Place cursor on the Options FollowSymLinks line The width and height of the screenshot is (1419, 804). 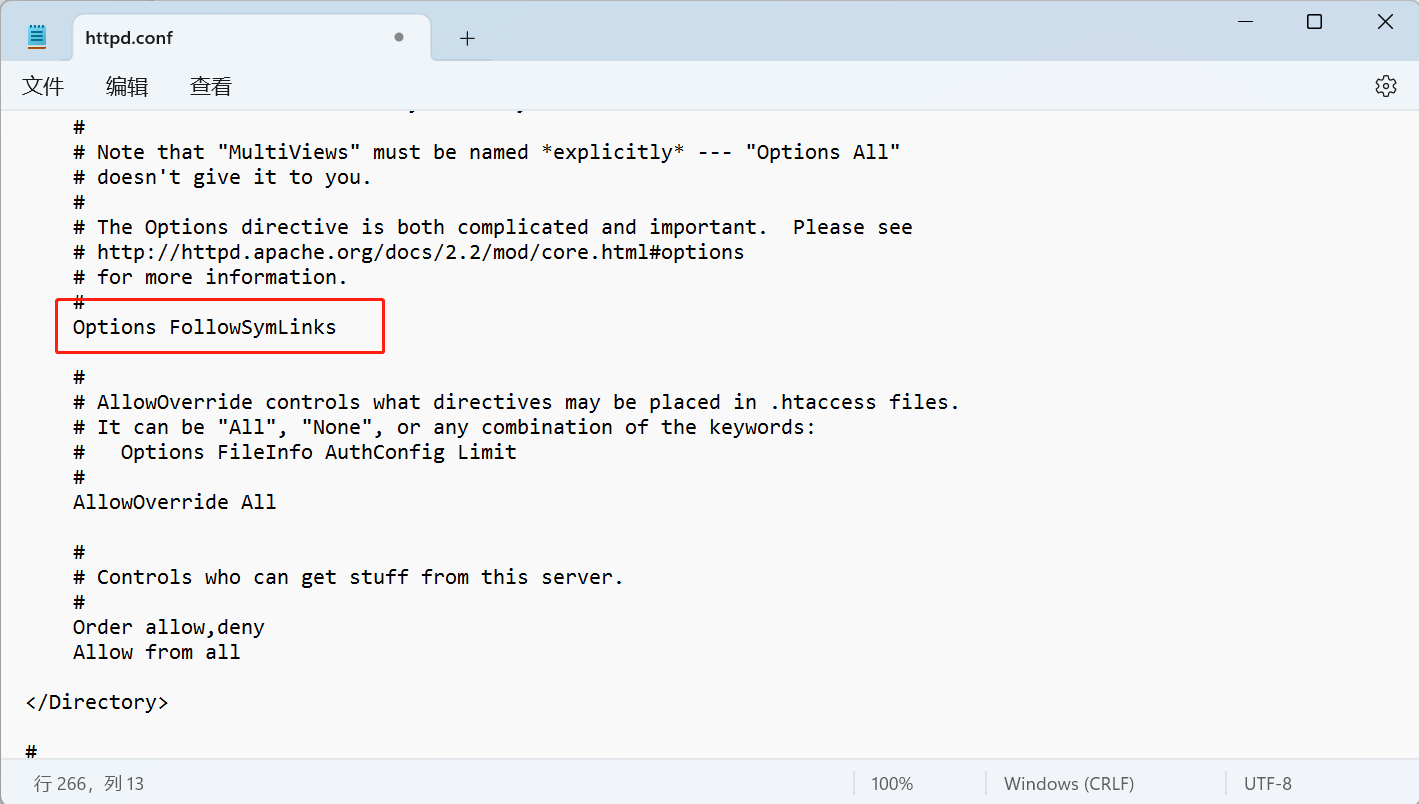(204, 327)
